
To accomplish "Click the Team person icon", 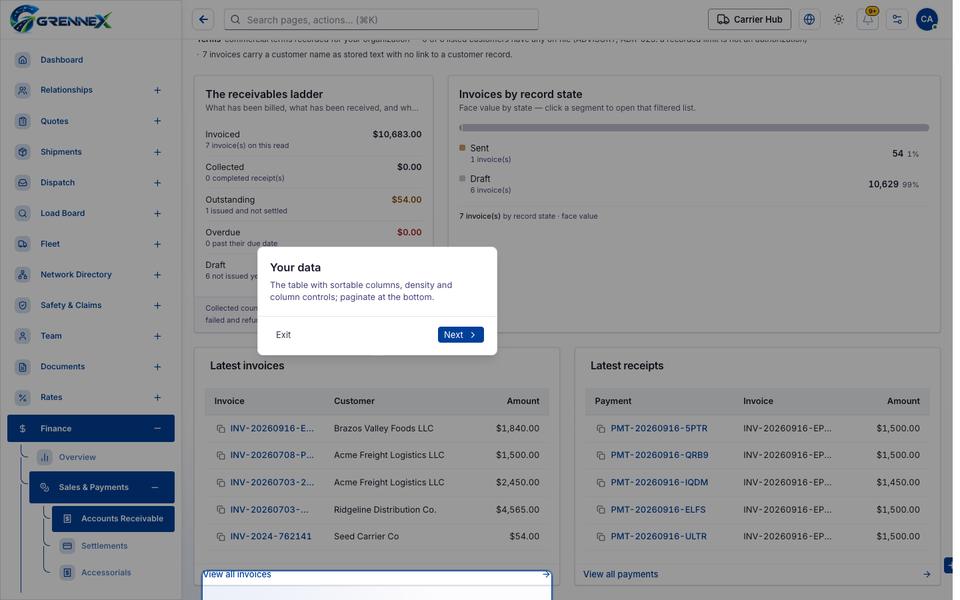I will click(x=23, y=336).
